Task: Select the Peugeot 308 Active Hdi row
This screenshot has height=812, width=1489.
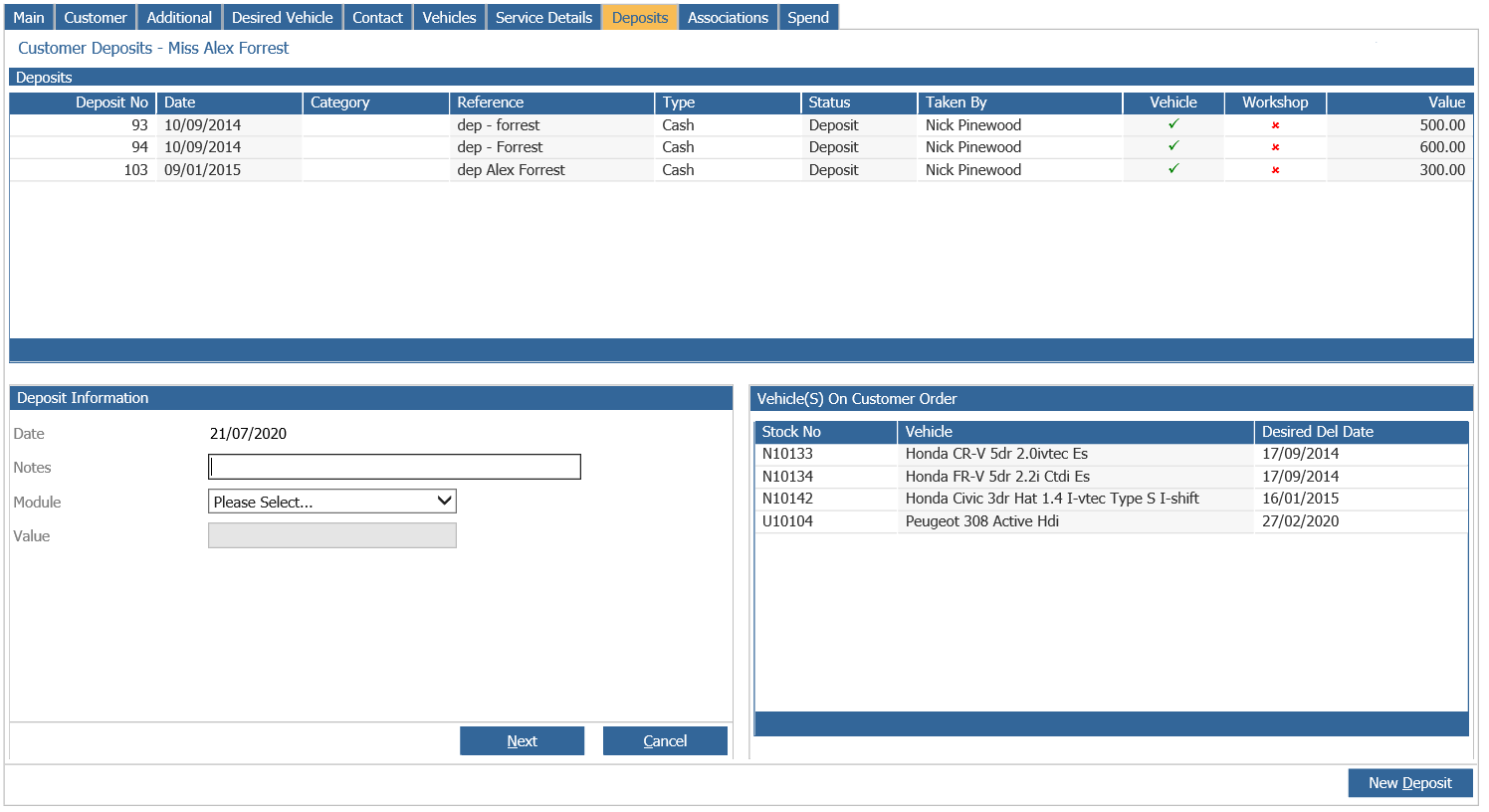Action: coord(1111,521)
